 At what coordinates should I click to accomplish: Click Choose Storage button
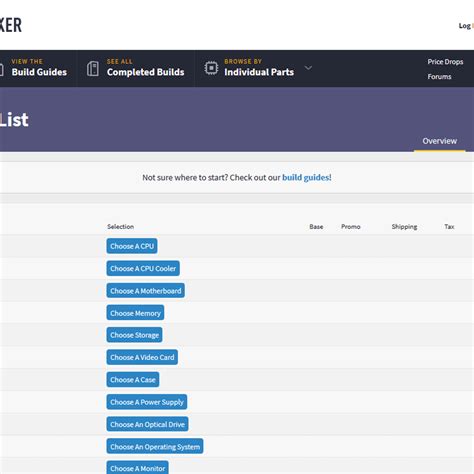pos(134,335)
